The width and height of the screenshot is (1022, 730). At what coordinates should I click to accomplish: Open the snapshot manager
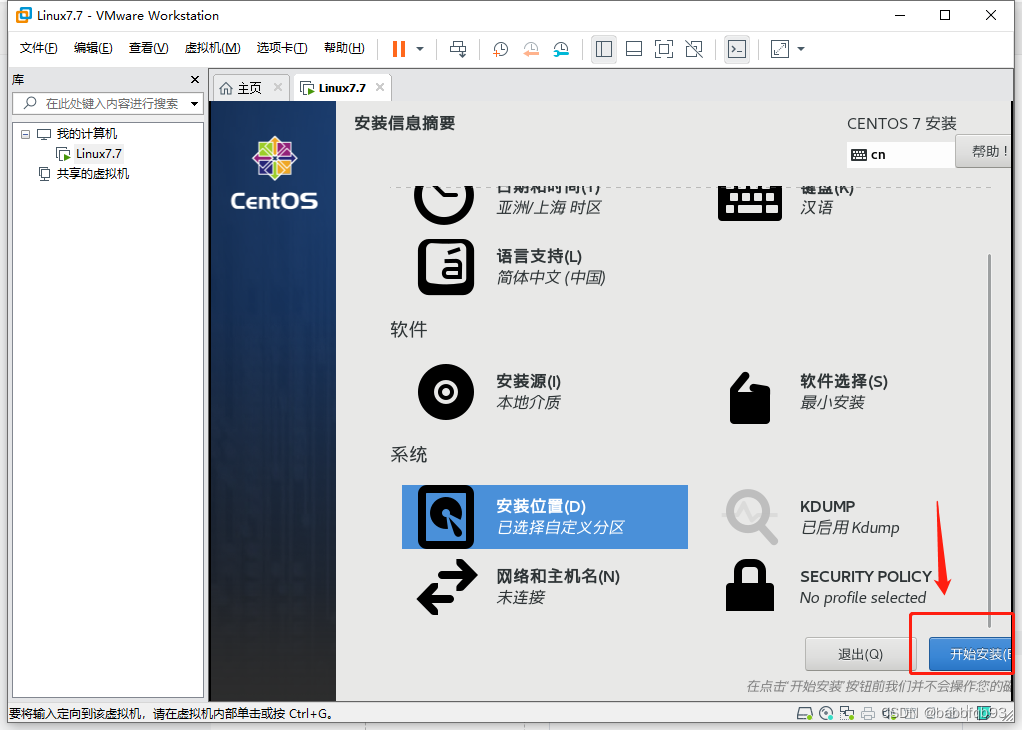click(561, 49)
